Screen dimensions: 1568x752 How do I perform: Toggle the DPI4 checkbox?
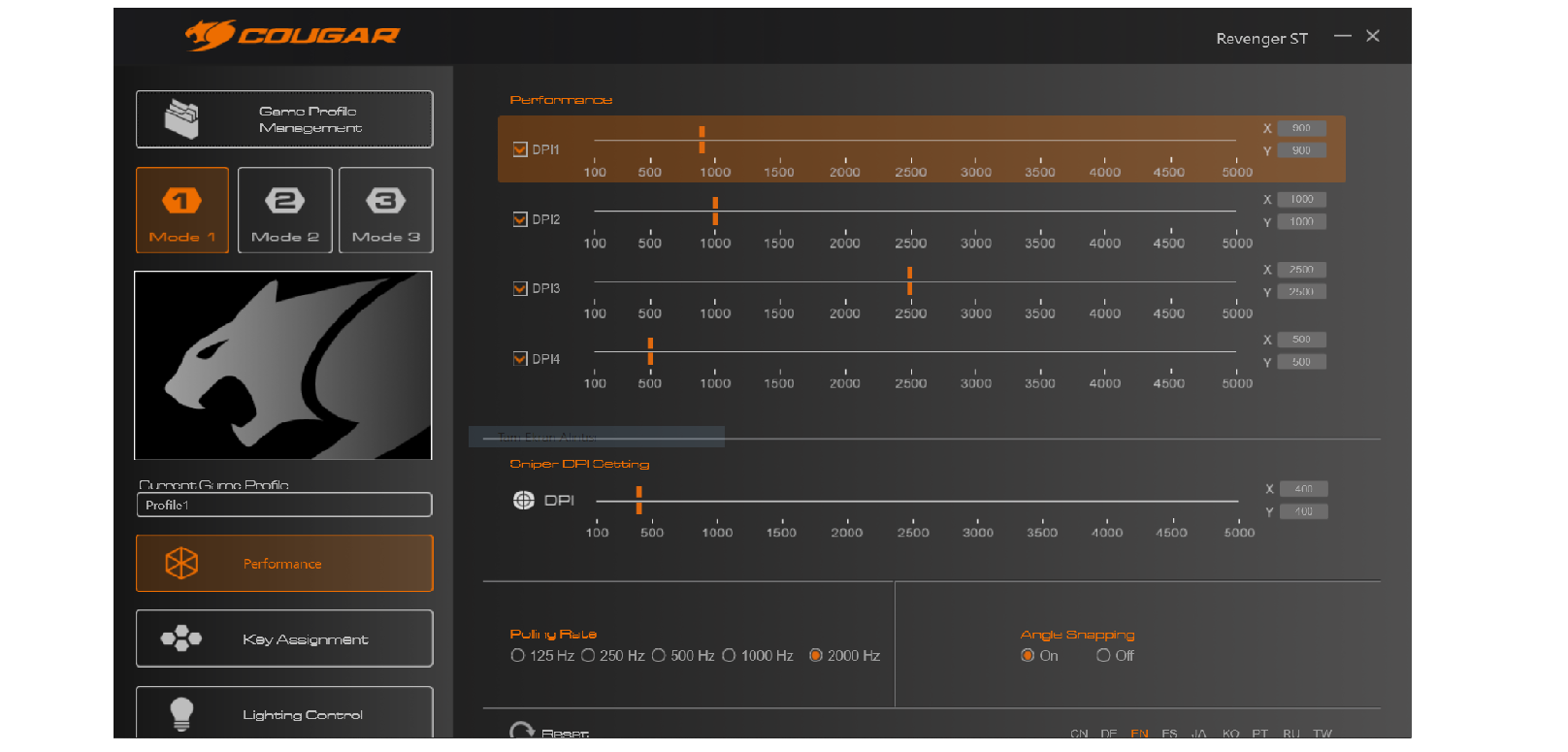520,359
